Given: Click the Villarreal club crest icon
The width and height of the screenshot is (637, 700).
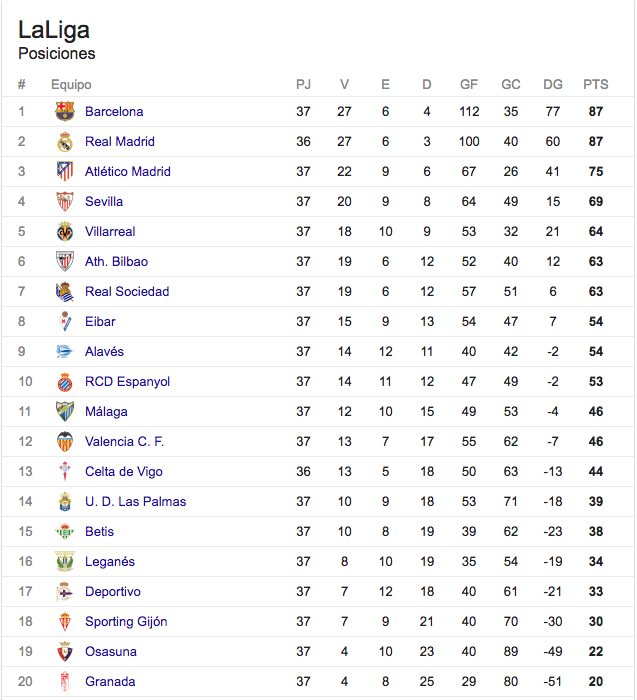Looking at the screenshot, I should (65, 231).
